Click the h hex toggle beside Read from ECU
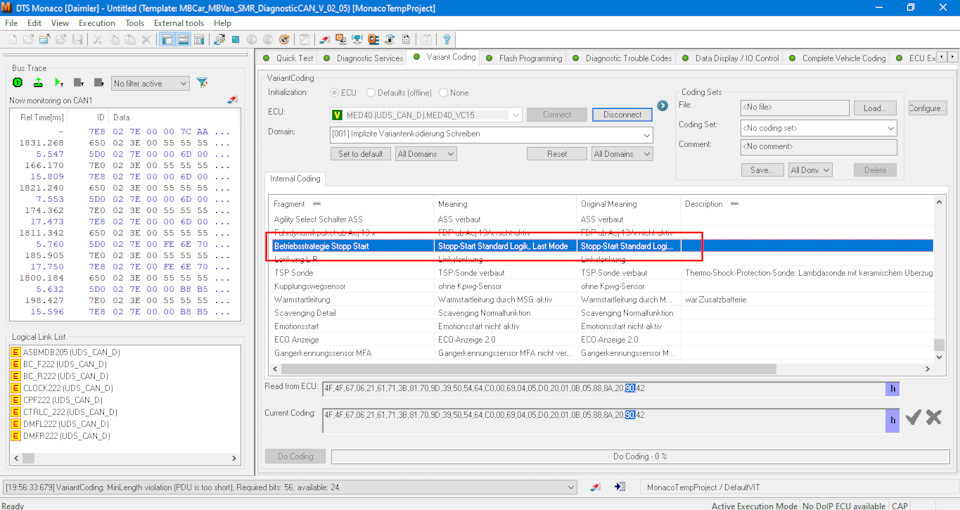 (x=893, y=388)
